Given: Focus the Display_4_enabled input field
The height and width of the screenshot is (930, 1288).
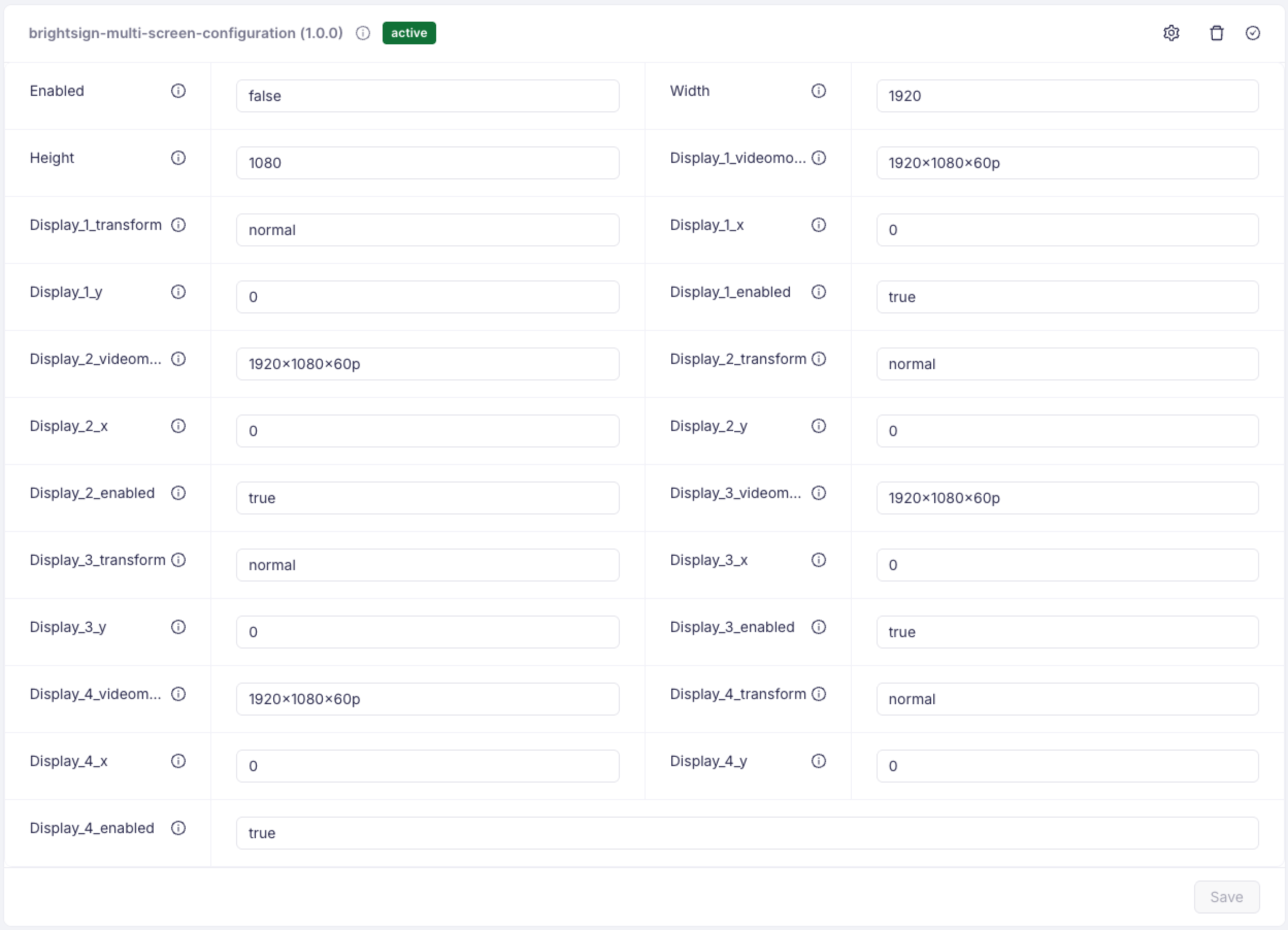Looking at the screenshot, I should pyautogui.click(x=747, y=833).
